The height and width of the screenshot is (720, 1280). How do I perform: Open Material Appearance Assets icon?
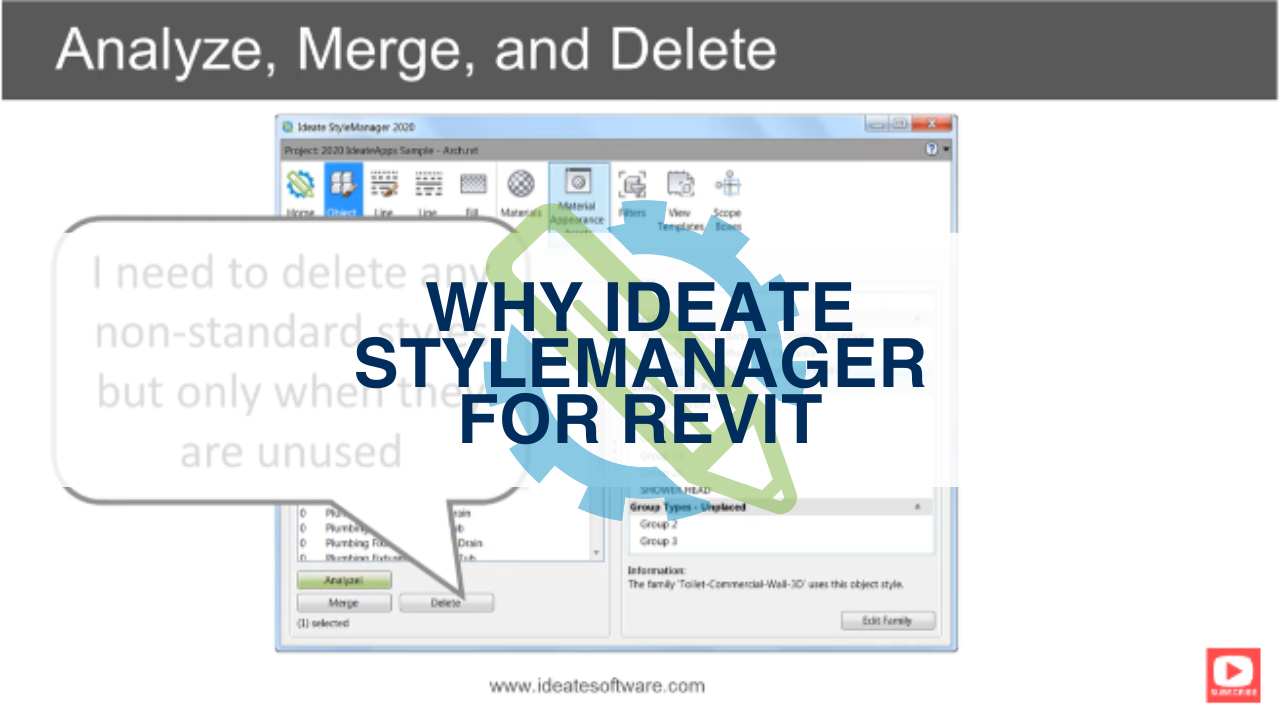pos(578,181)
